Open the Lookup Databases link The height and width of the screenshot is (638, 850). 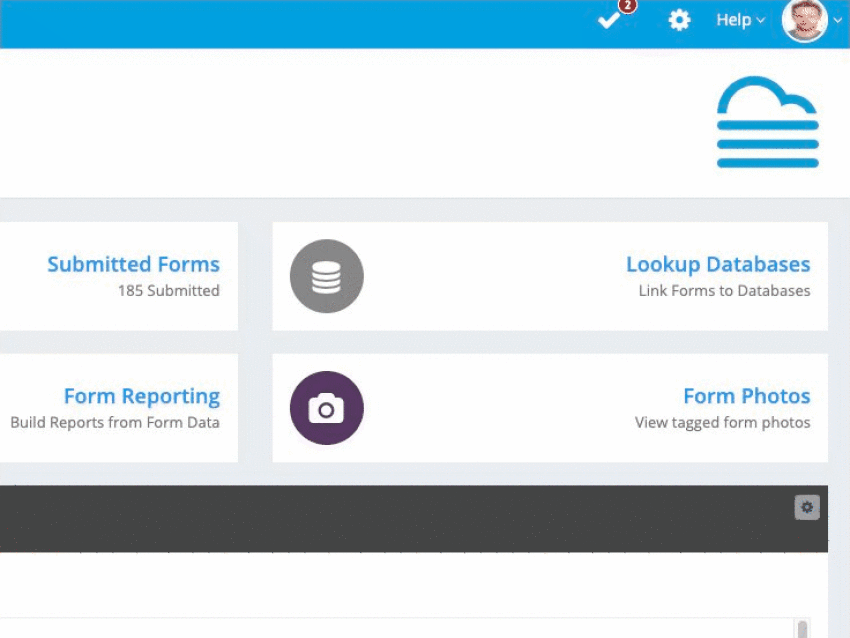(718, 264)
